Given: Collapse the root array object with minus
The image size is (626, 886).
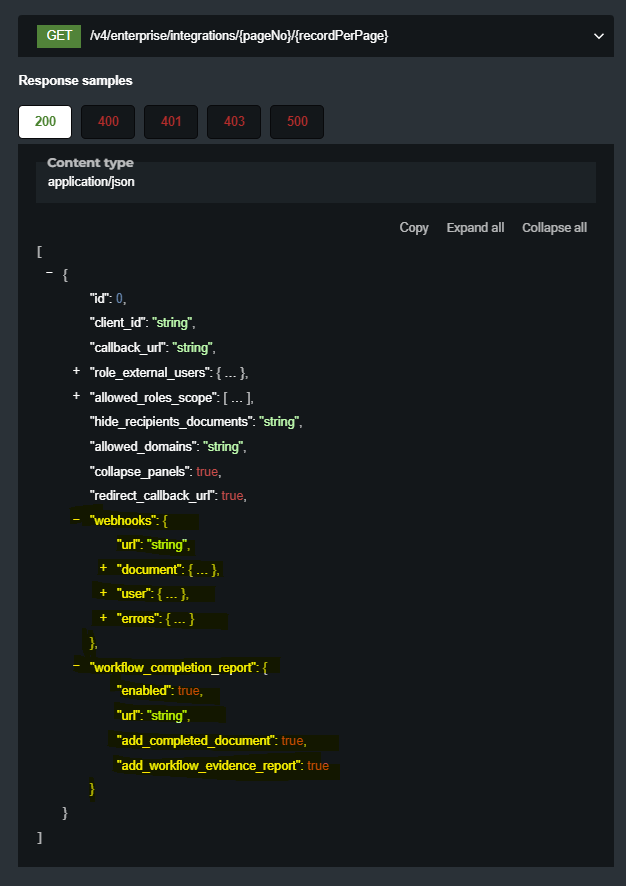Looking at the screenshot, I should tap(49, 273).
